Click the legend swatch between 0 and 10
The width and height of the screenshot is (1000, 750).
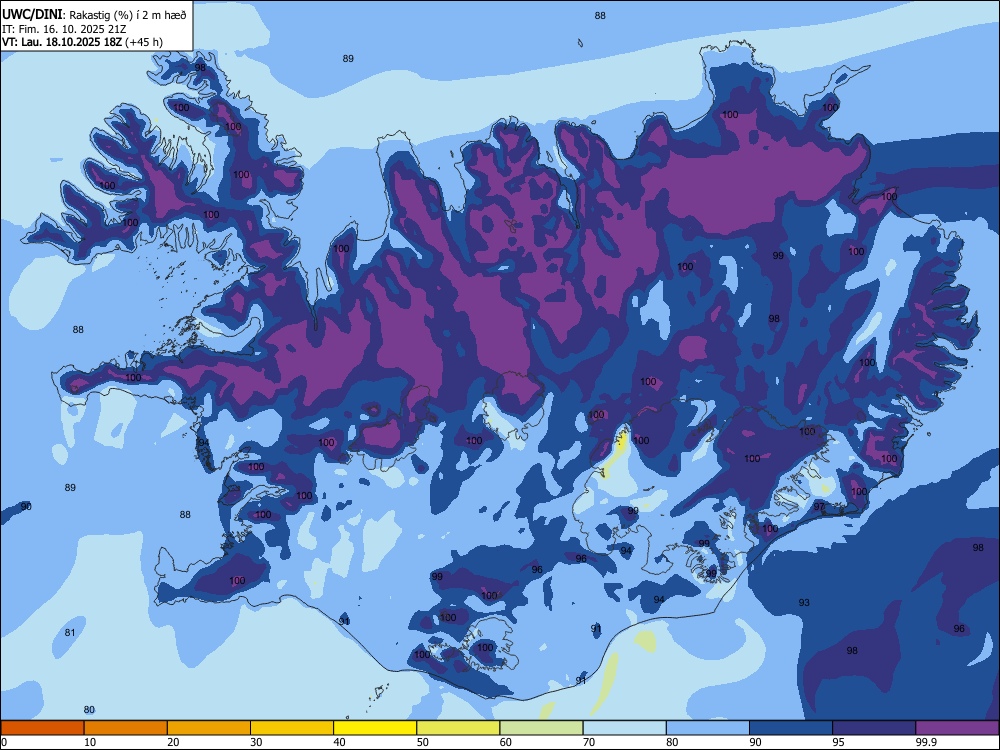coord(42,728)
